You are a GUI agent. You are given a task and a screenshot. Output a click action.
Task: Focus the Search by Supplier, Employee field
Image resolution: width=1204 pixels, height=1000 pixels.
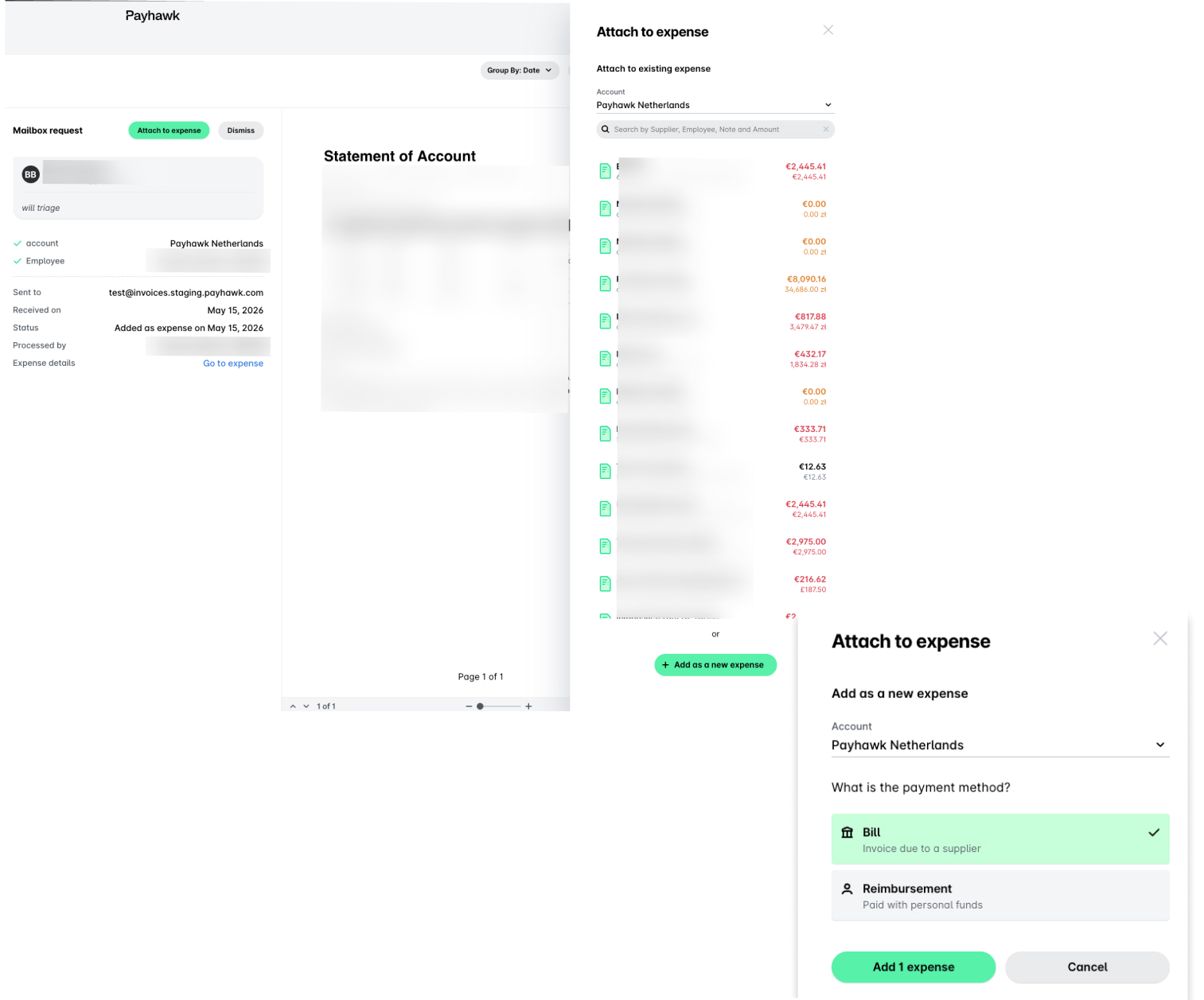coord(715,129)
